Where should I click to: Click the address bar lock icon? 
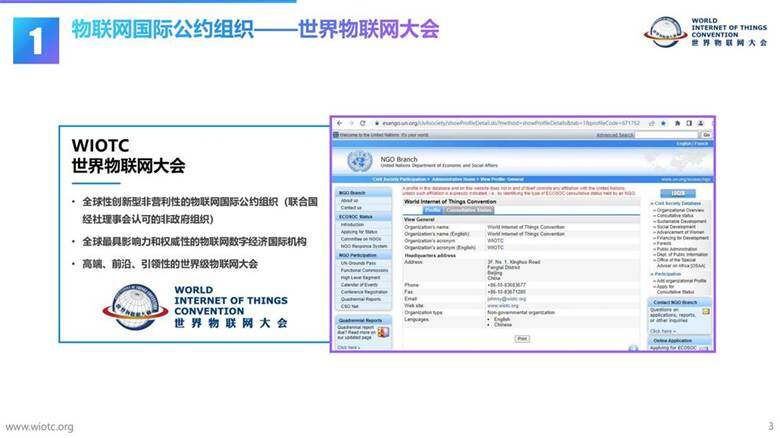point(377,123)
